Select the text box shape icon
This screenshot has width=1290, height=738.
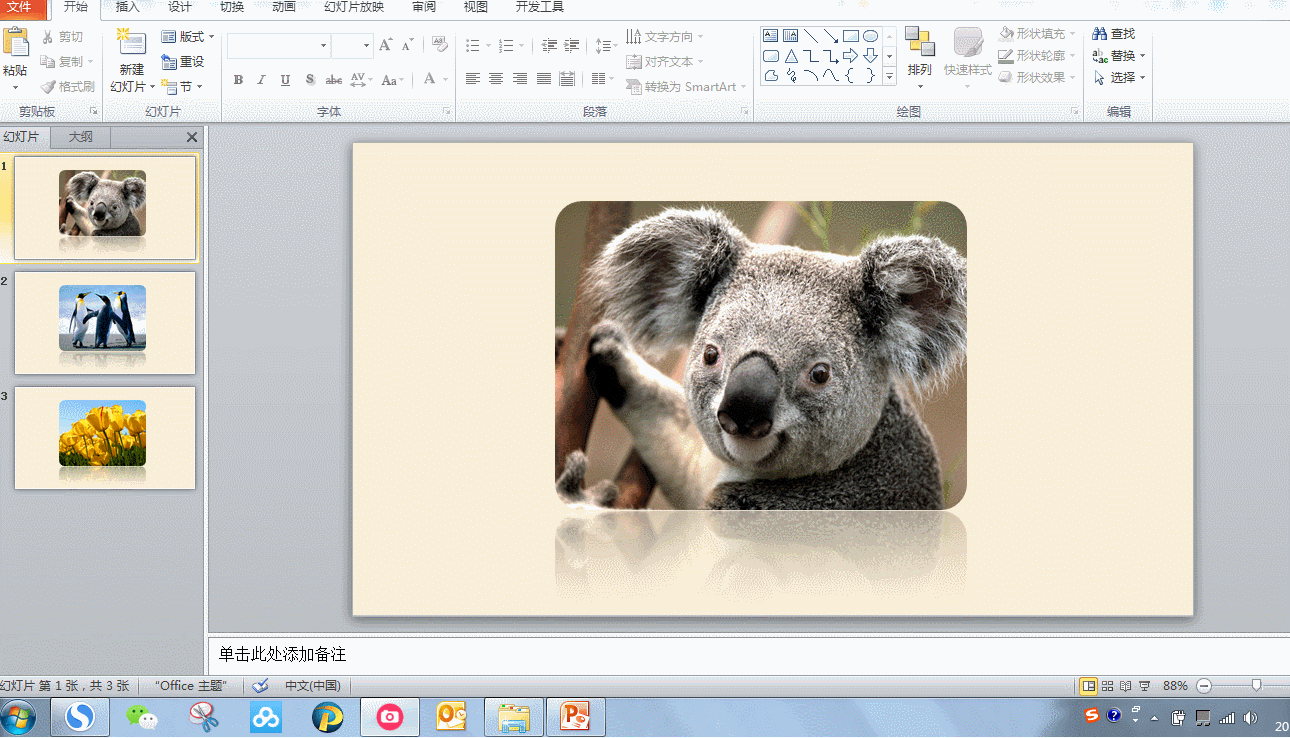coord(771,36)
